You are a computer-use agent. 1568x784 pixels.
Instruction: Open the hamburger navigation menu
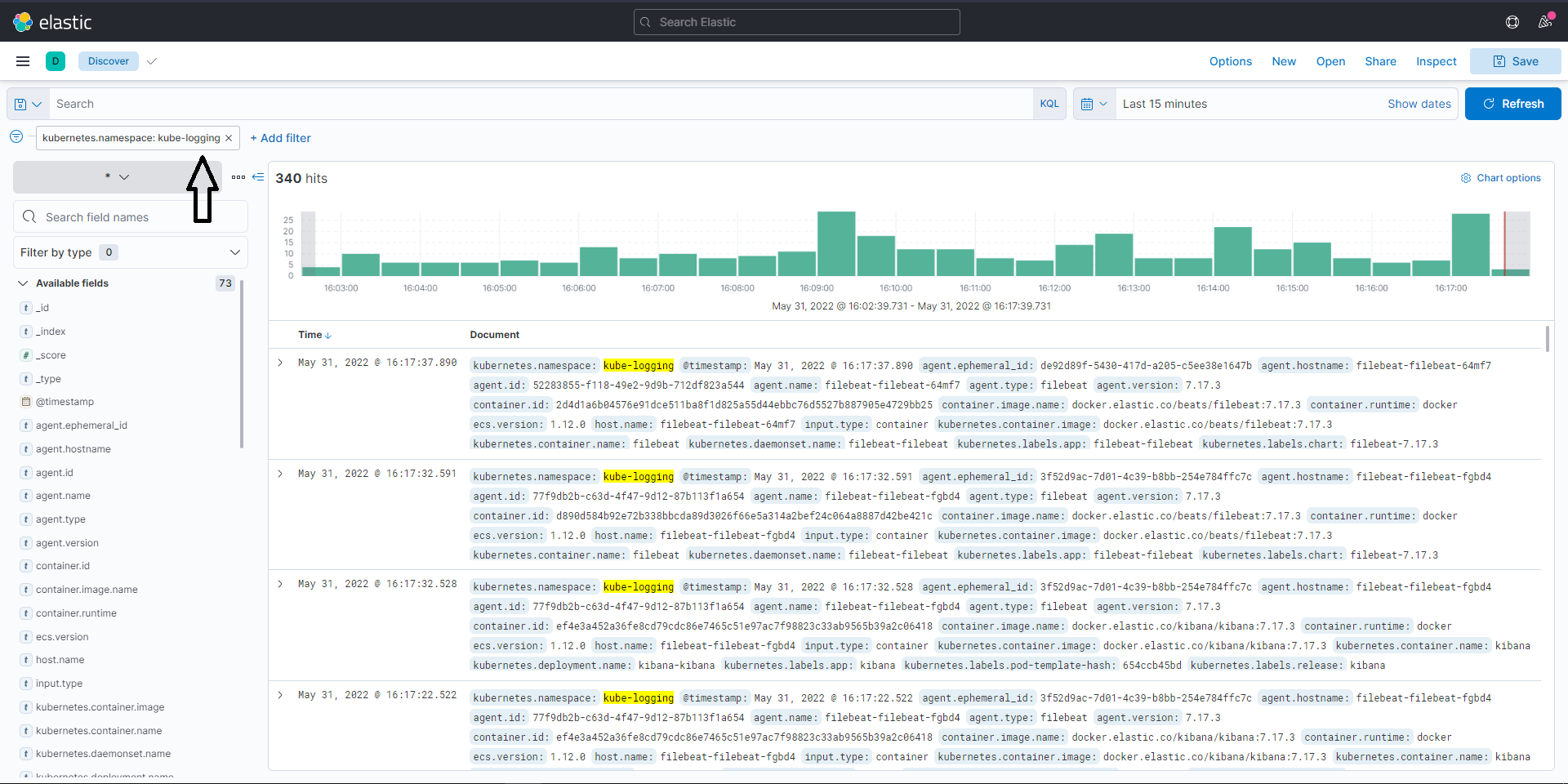[x=23, y=61]
